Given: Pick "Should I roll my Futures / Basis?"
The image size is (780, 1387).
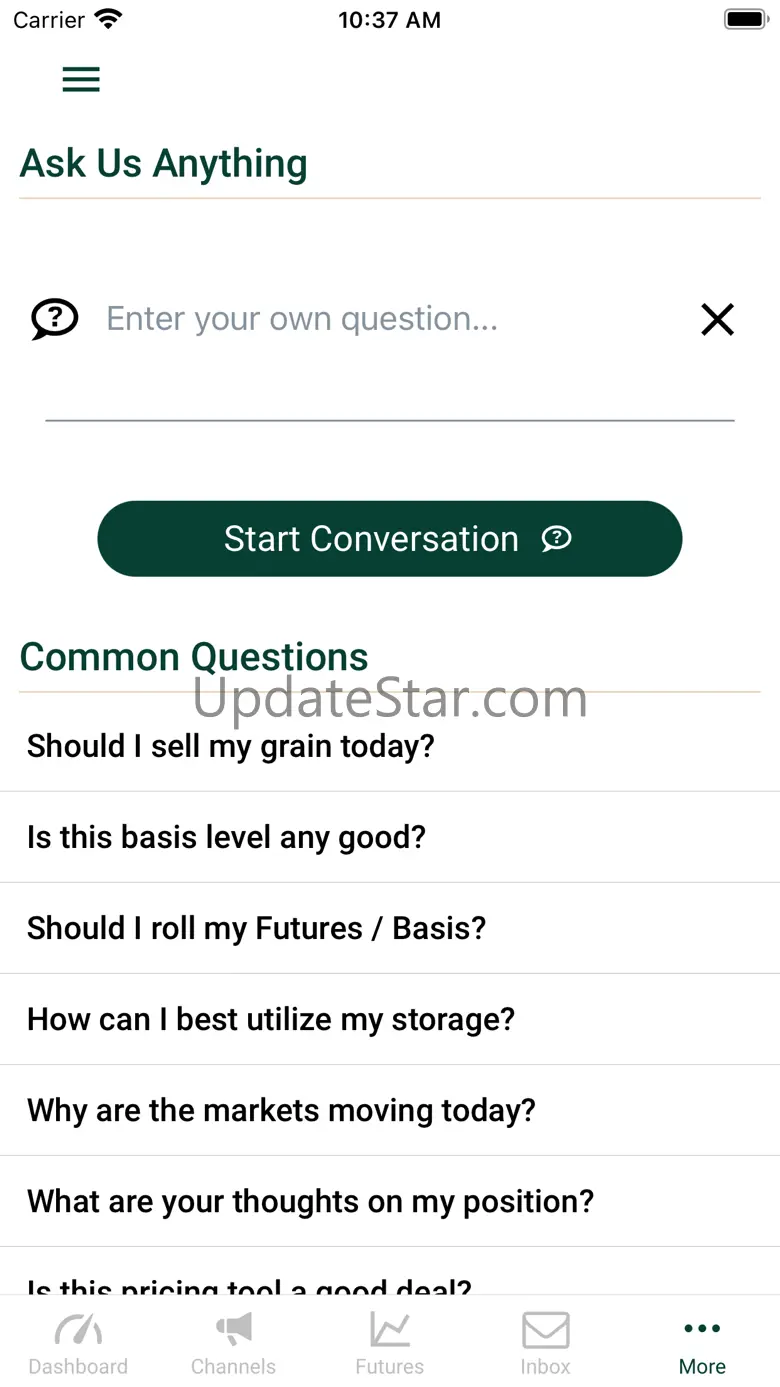Looking at the screenshot, I should [257, 928].
